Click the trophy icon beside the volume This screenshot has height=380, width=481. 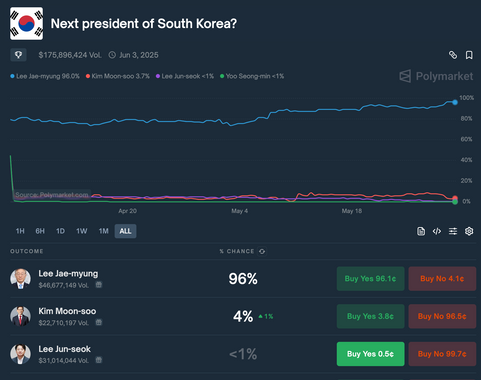click(x=18, y=55)
